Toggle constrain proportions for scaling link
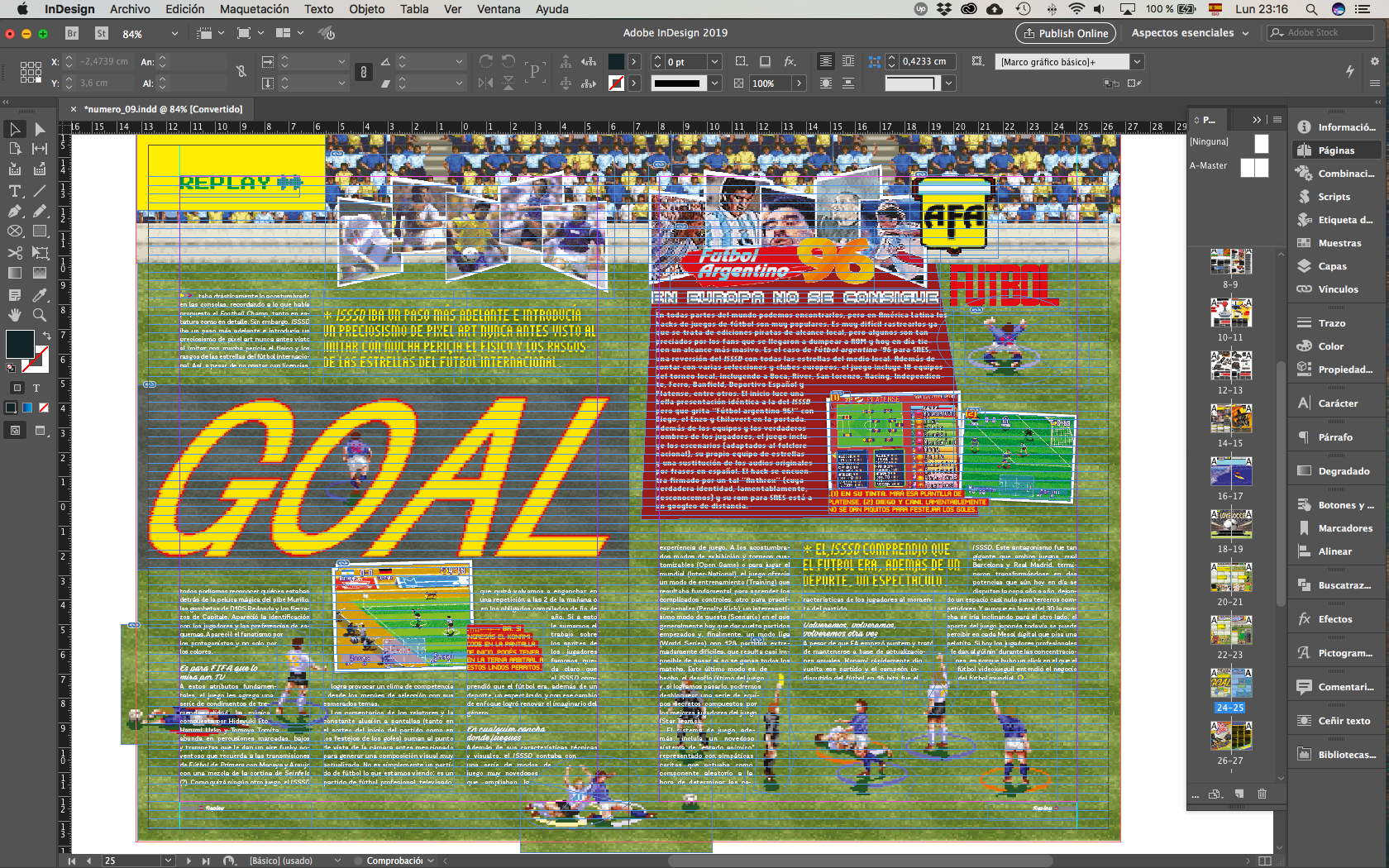Image resolution: width=1389 pixels, height=868 pixels. [363, 72]
